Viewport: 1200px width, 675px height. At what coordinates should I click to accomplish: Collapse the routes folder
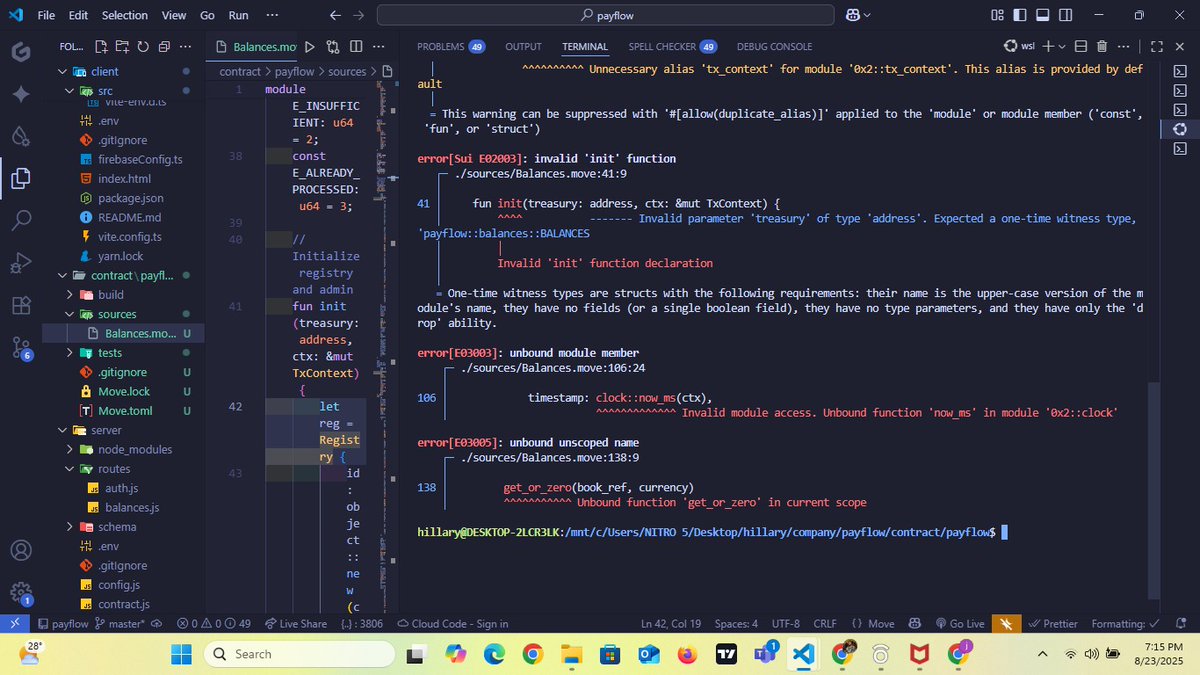pyautogui.click(x=70, y=469)
